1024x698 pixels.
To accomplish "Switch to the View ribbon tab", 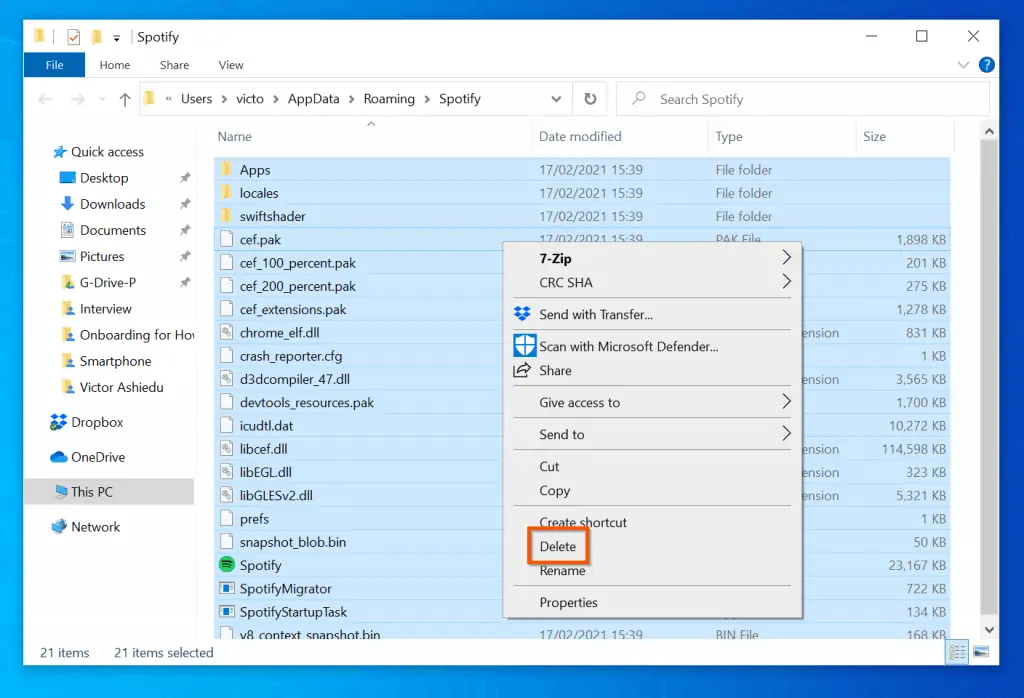I will tap(231, 65).
